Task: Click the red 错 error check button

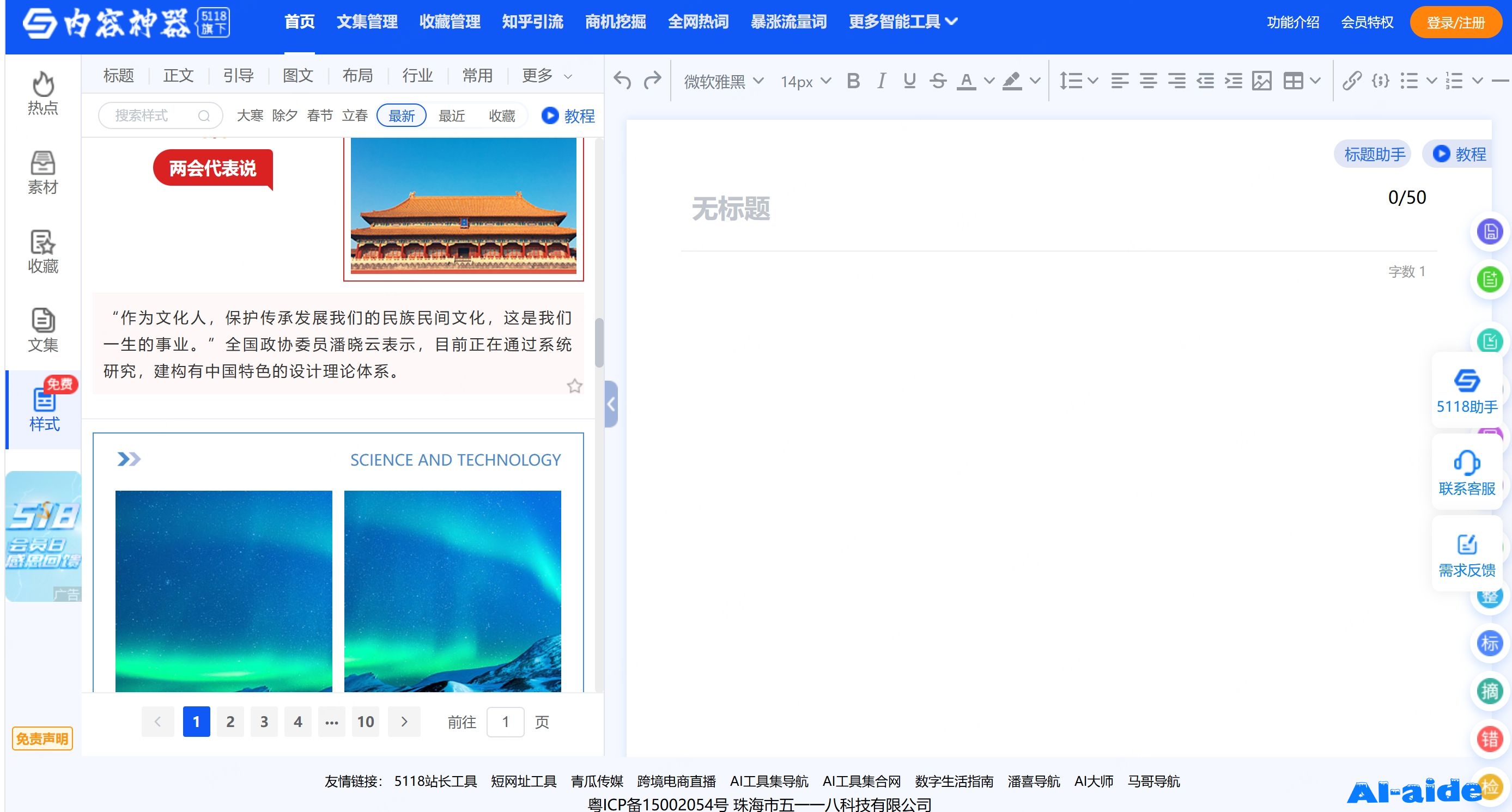Action: click(x=1490, y=738)
